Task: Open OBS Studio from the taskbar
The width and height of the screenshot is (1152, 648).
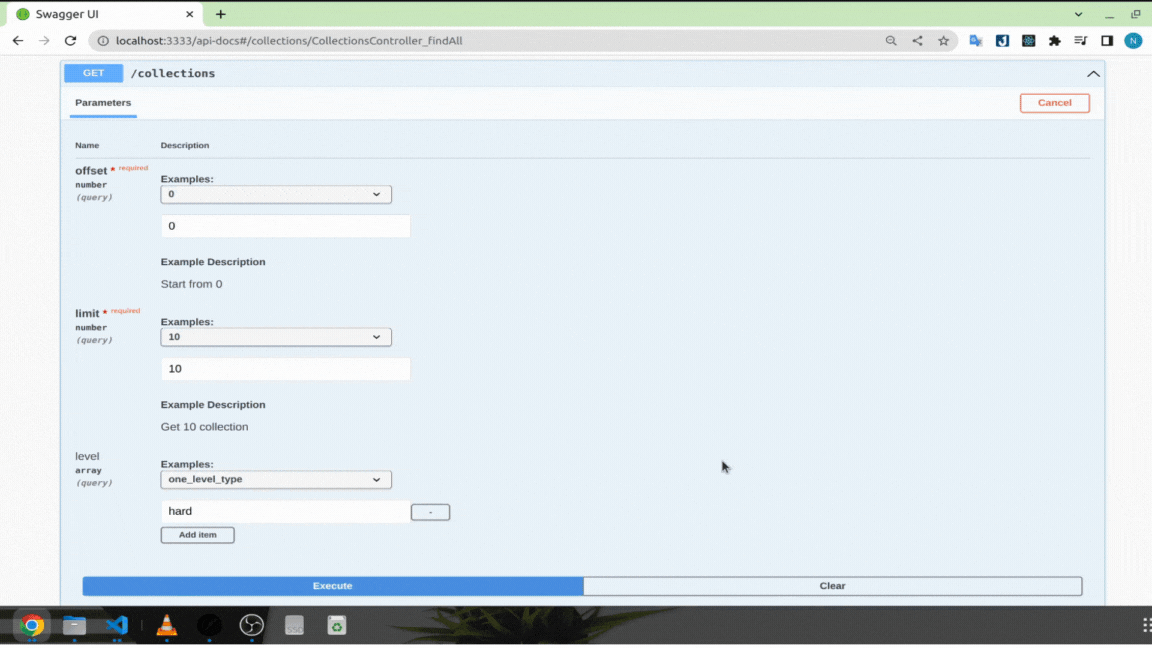Action: click(250, 624)
